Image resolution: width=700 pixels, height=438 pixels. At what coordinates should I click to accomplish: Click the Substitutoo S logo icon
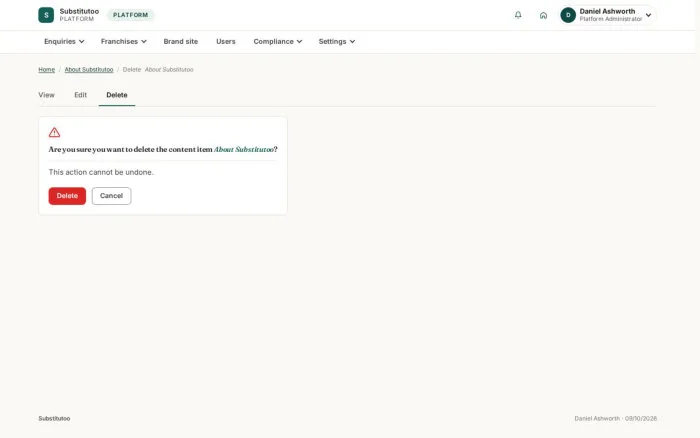[x=46, y=15]
